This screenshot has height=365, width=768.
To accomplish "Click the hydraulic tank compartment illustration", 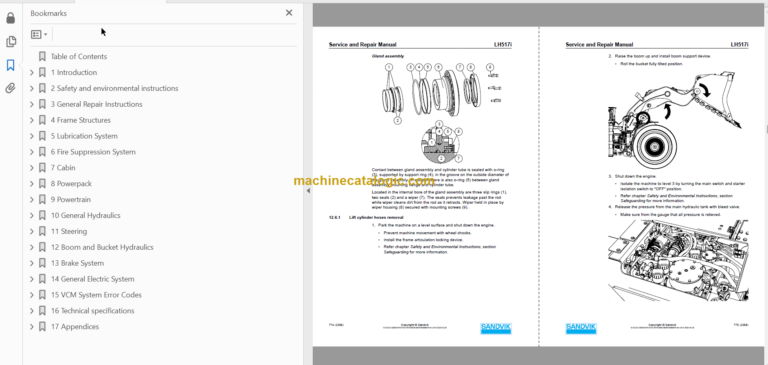I will [x=678, y=261].
